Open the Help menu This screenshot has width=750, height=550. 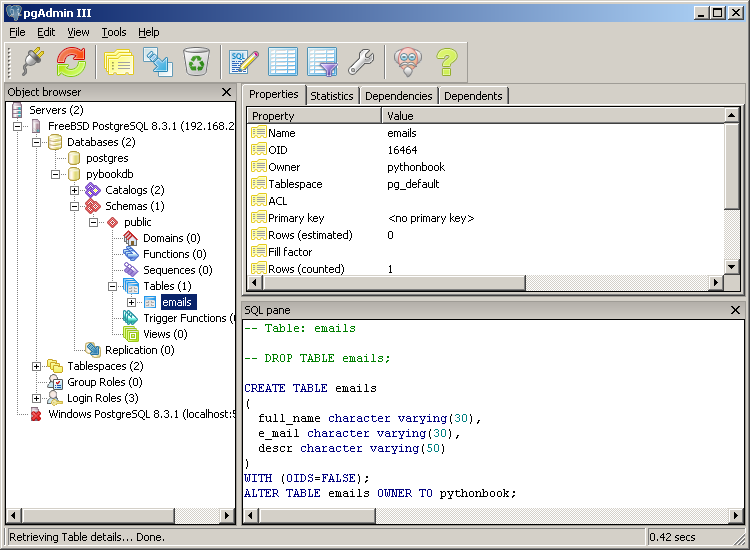coord(149,32)
